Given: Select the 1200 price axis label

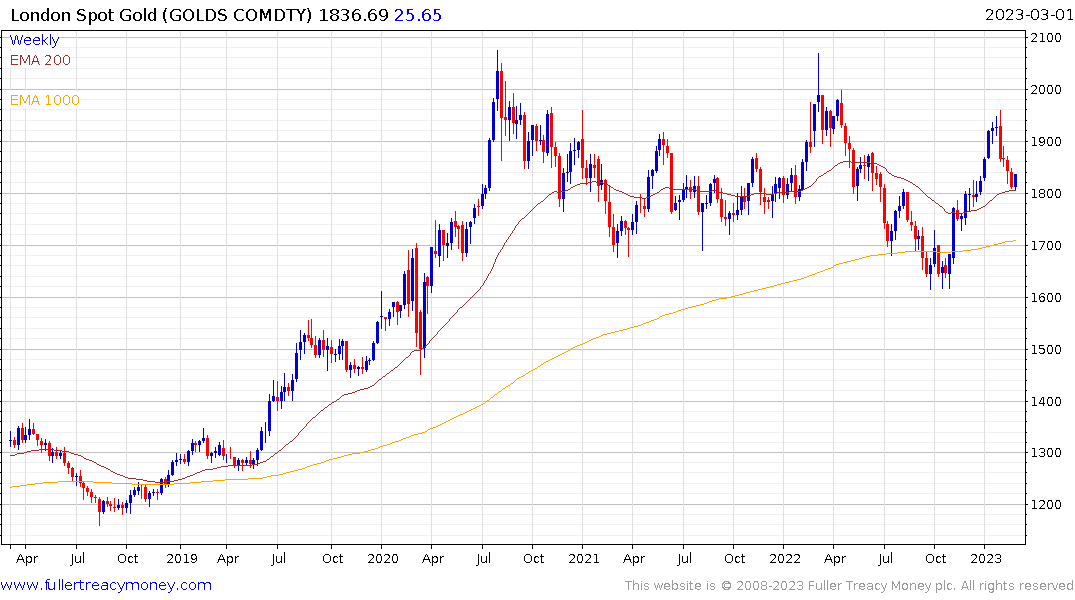Looking at the screenshot, I should click(x=1046, y=505).
